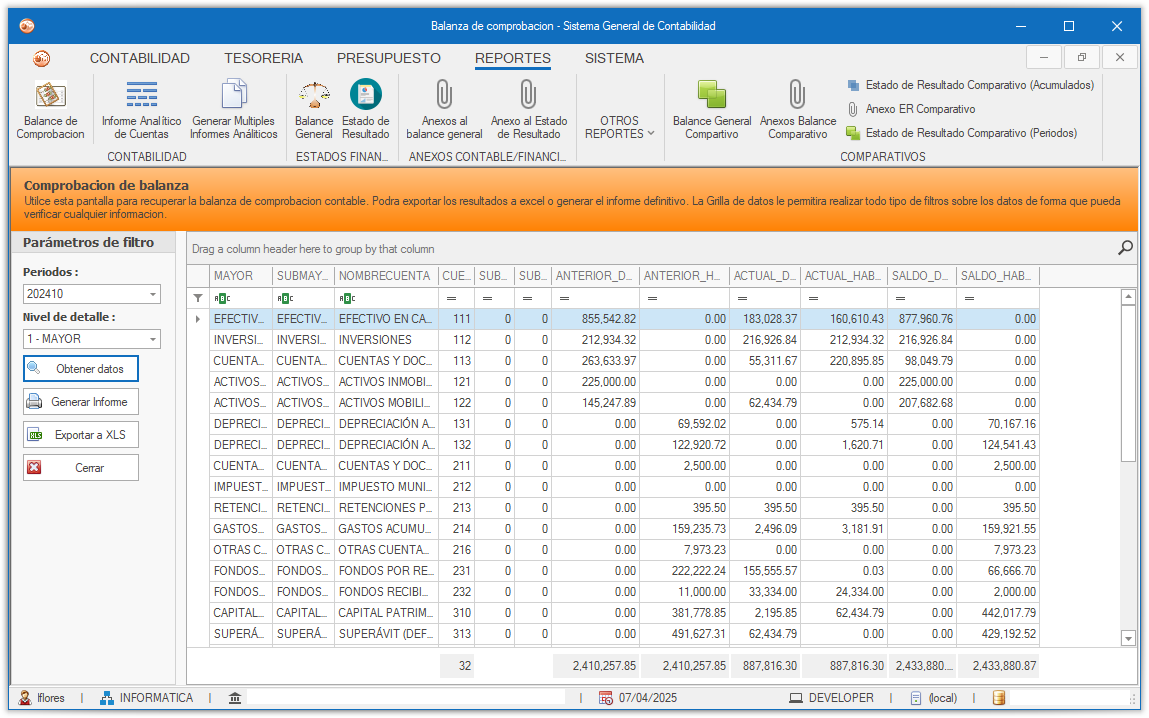This screenshot has width=1149, height=718.
Task: Open the SALDO_HAB filter equals operator
Action: [x=969, y=298]
